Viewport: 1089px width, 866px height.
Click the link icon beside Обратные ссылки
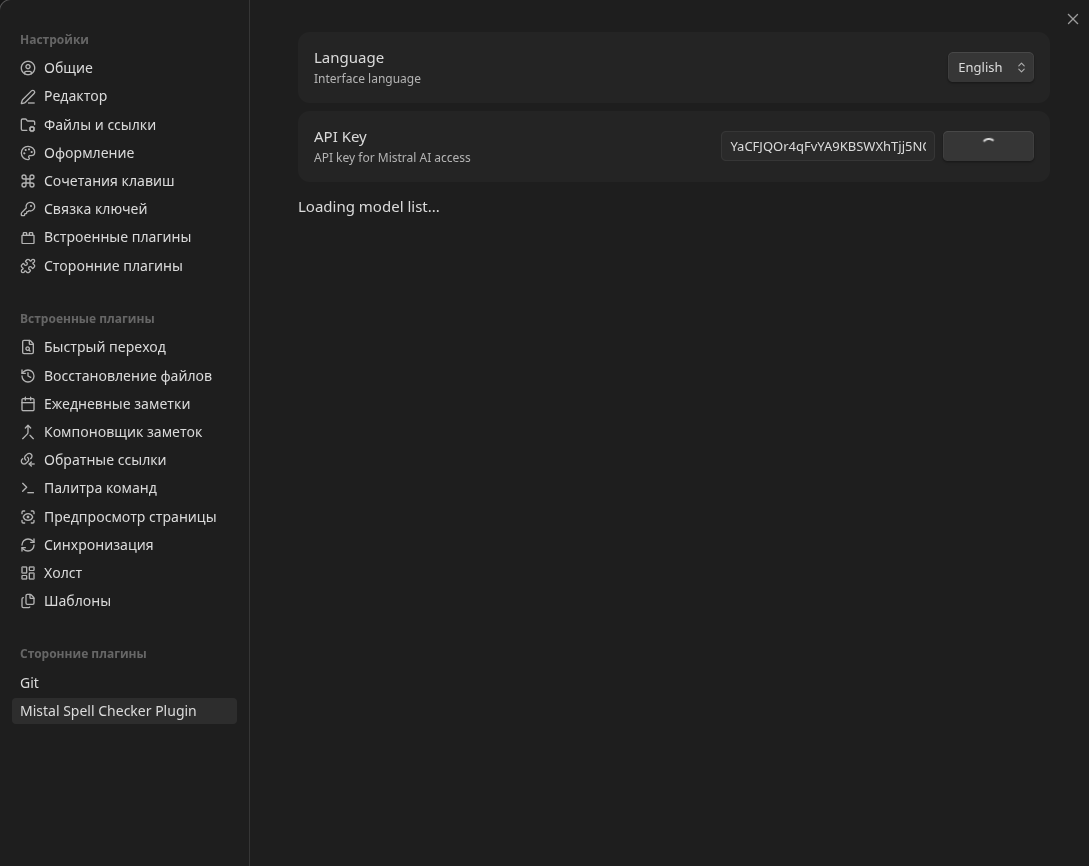(x=28, y=460)
